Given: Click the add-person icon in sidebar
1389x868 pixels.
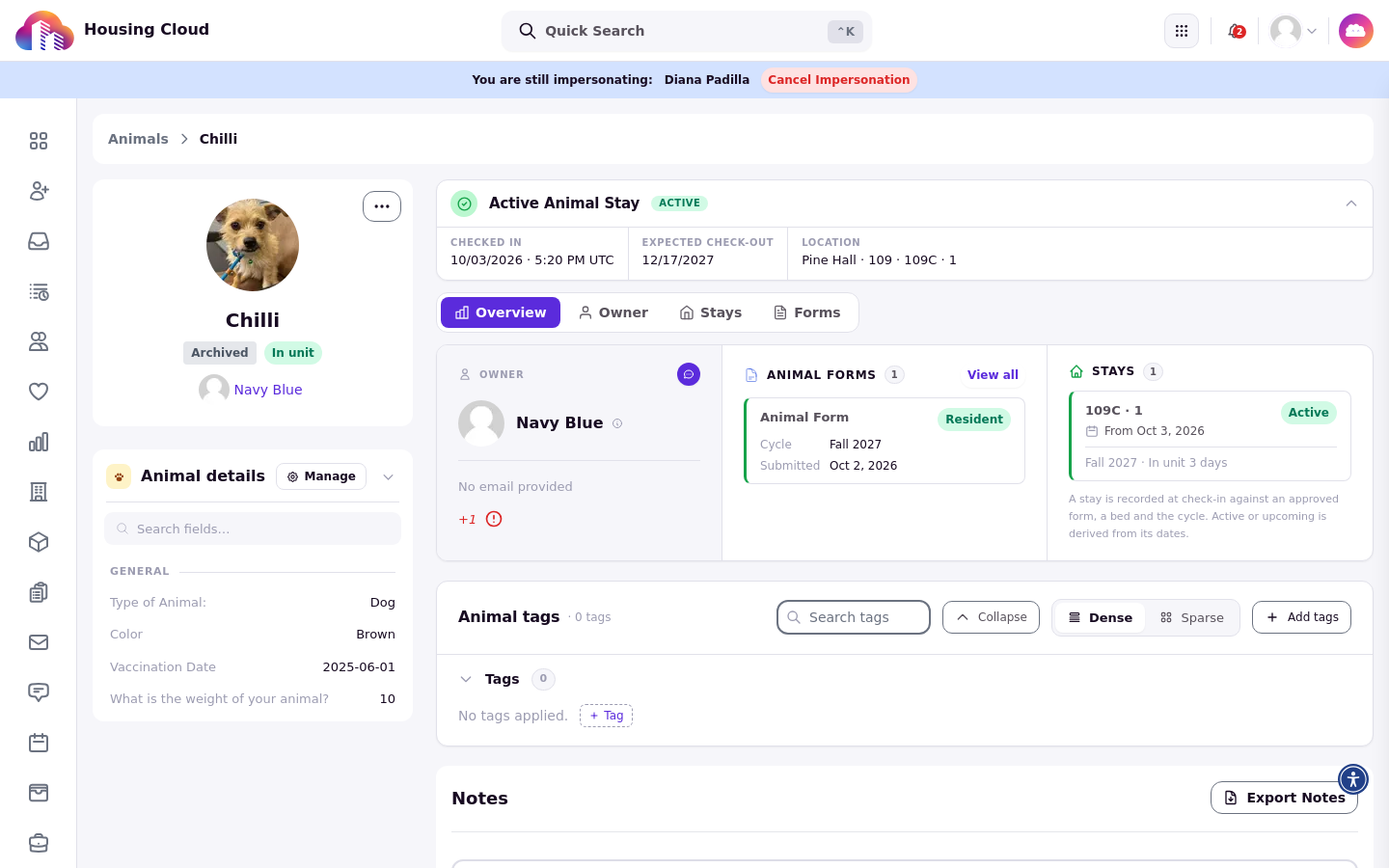Looking at the screenshot, I should [39, 191].
